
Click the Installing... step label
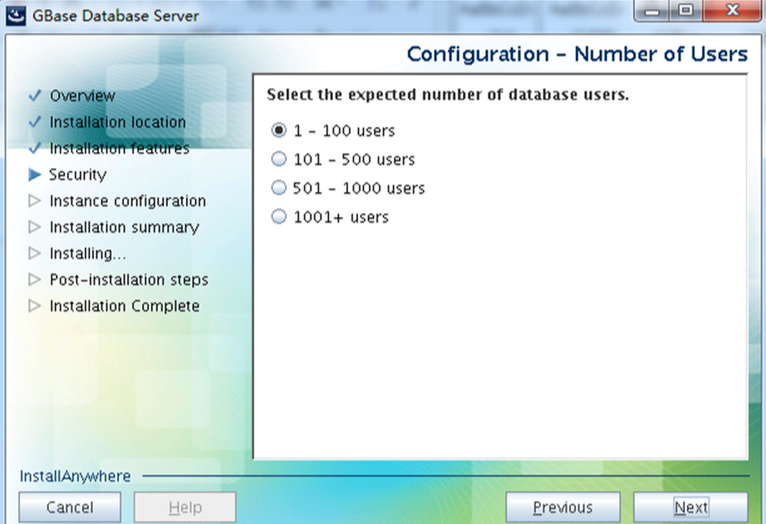pos(87,253)
